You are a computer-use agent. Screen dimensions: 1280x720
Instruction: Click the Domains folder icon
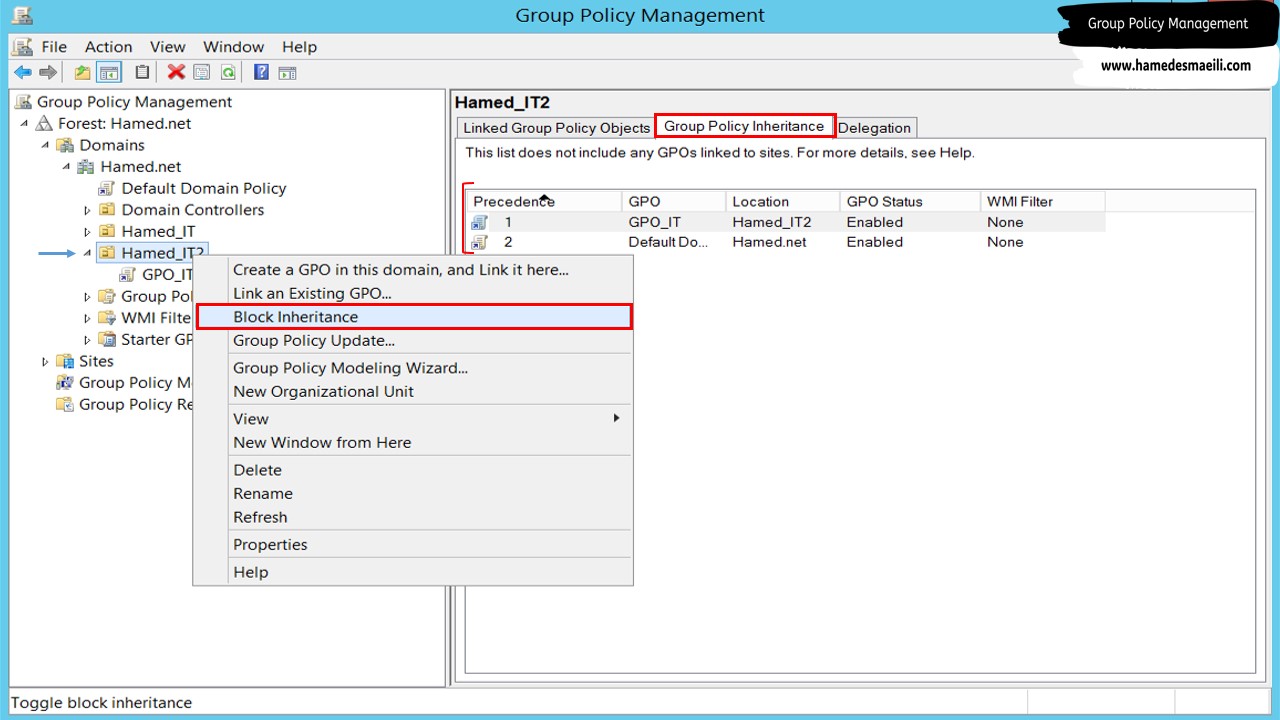pos(66,145)
